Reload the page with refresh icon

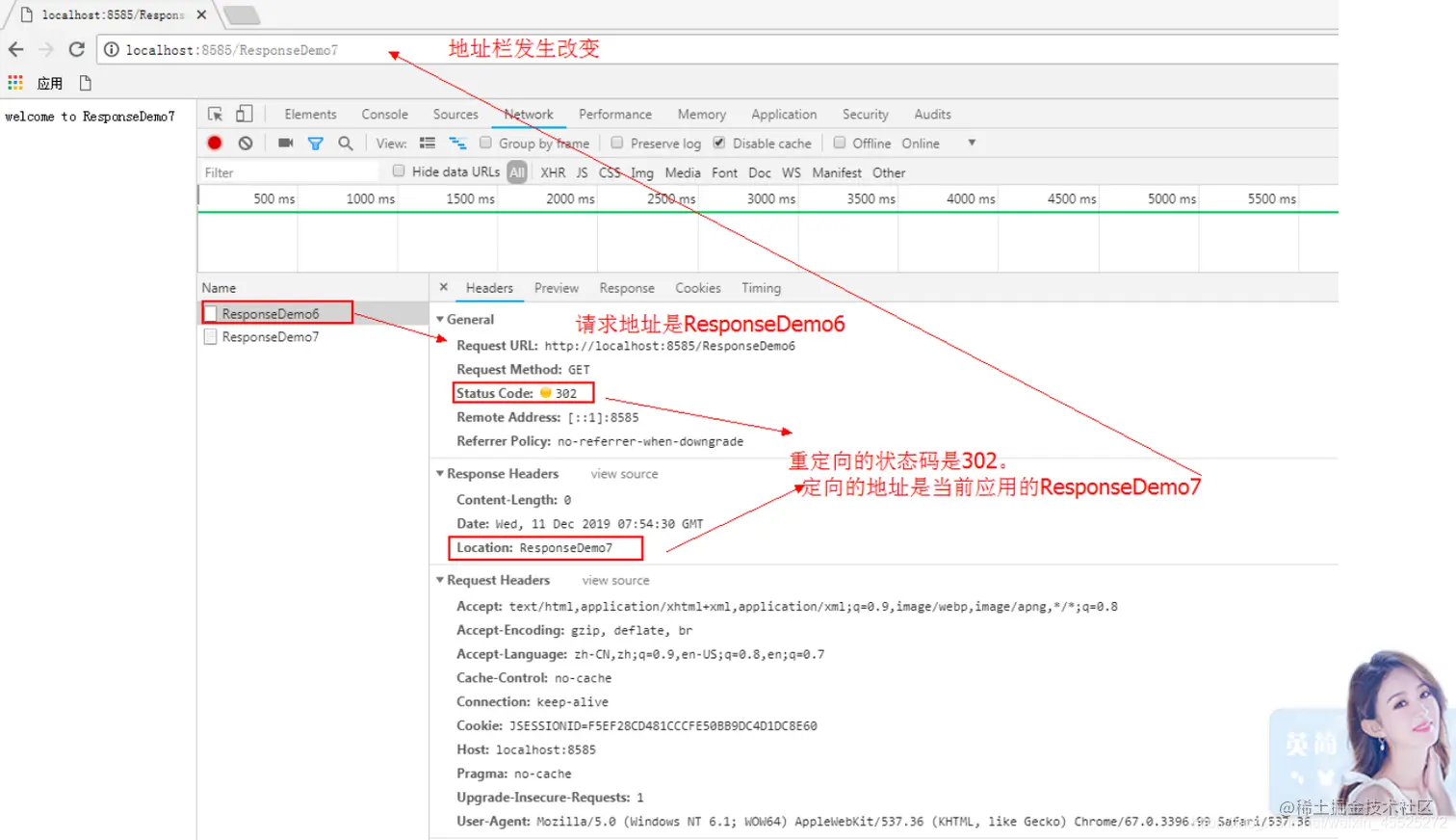pyautogui.click(x=77, y=49)
